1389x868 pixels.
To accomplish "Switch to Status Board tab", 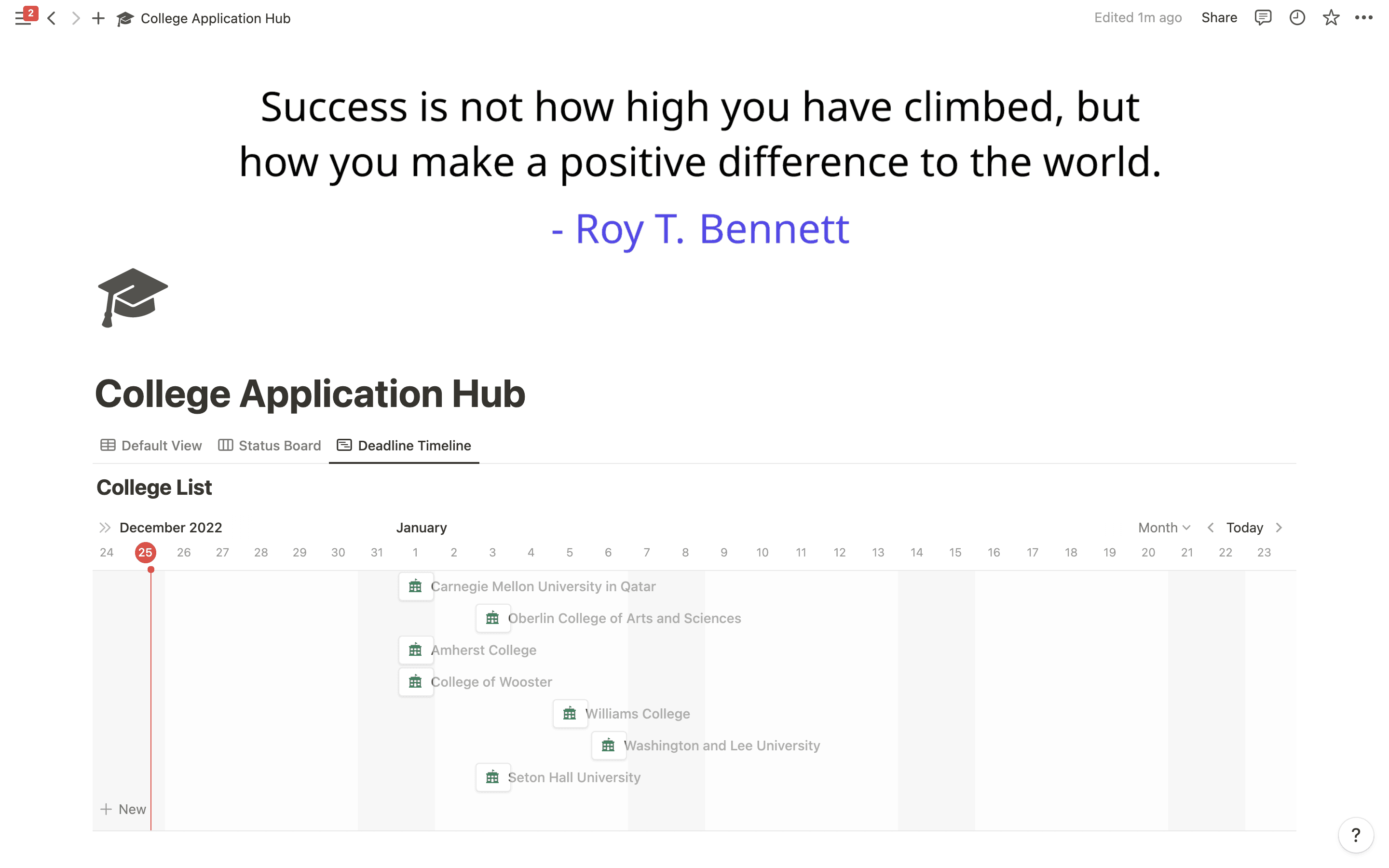I will pos(270,446).
